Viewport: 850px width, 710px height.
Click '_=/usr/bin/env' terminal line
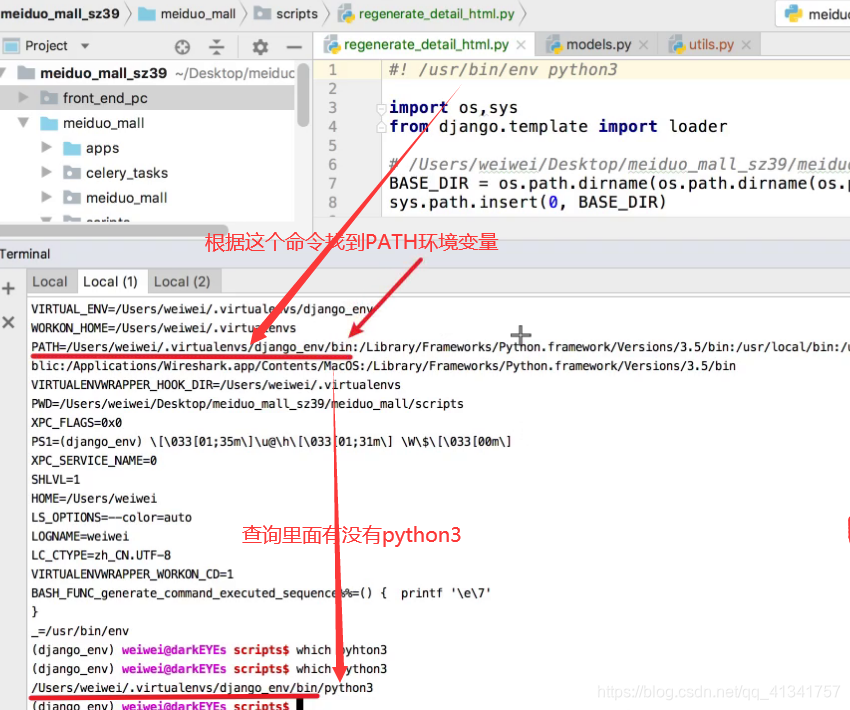[x=80, y=631]
